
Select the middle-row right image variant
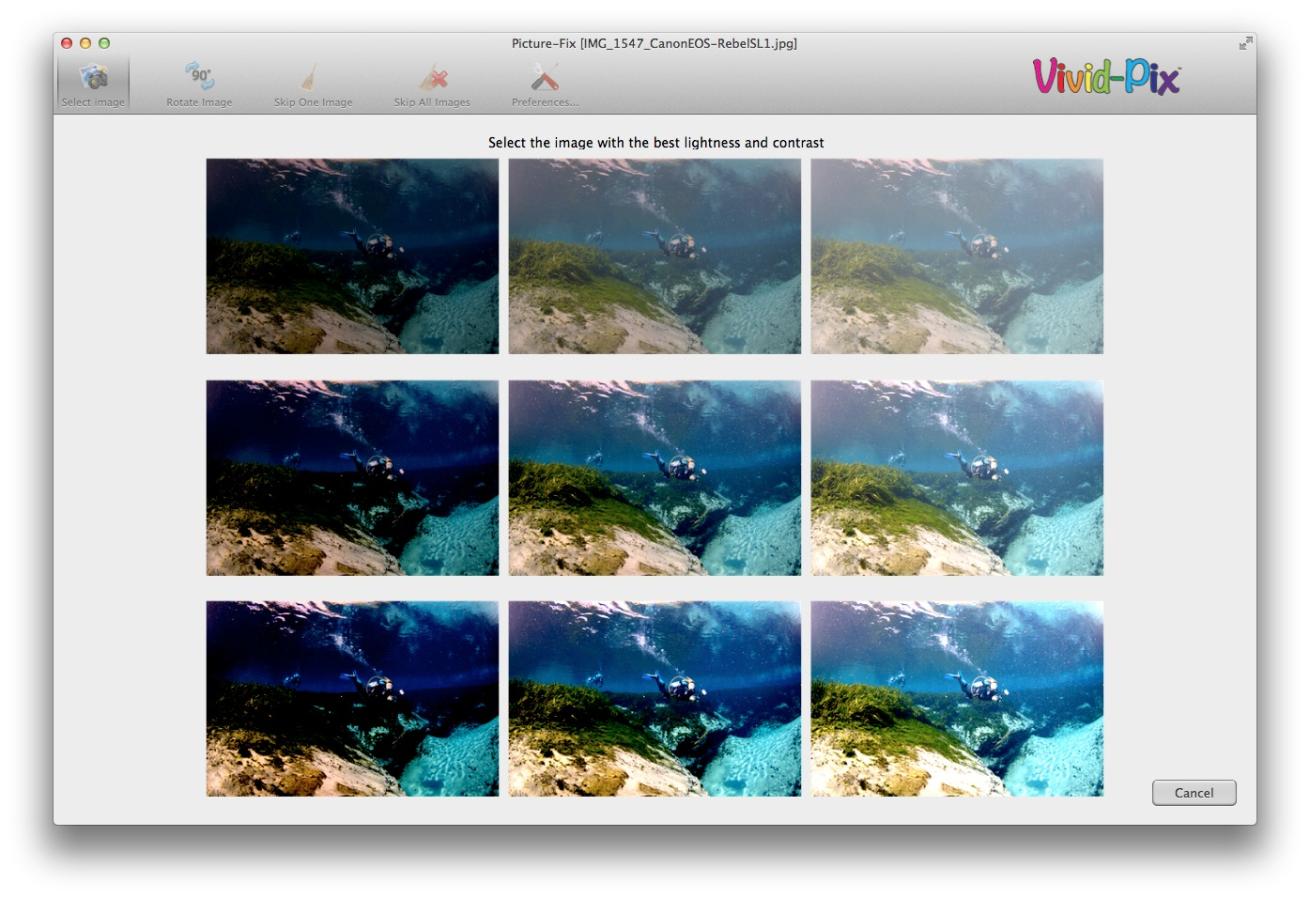(x=957, y=478)
